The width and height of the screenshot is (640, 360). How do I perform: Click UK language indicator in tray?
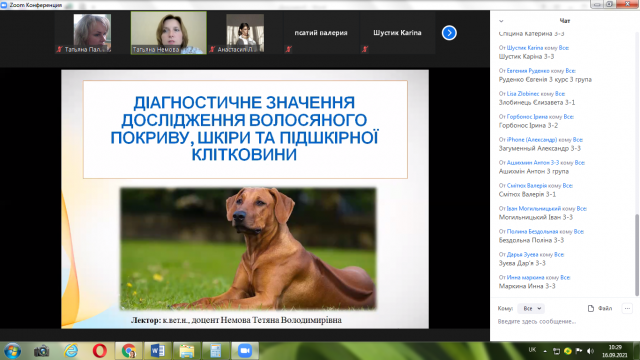pos(532,350)
